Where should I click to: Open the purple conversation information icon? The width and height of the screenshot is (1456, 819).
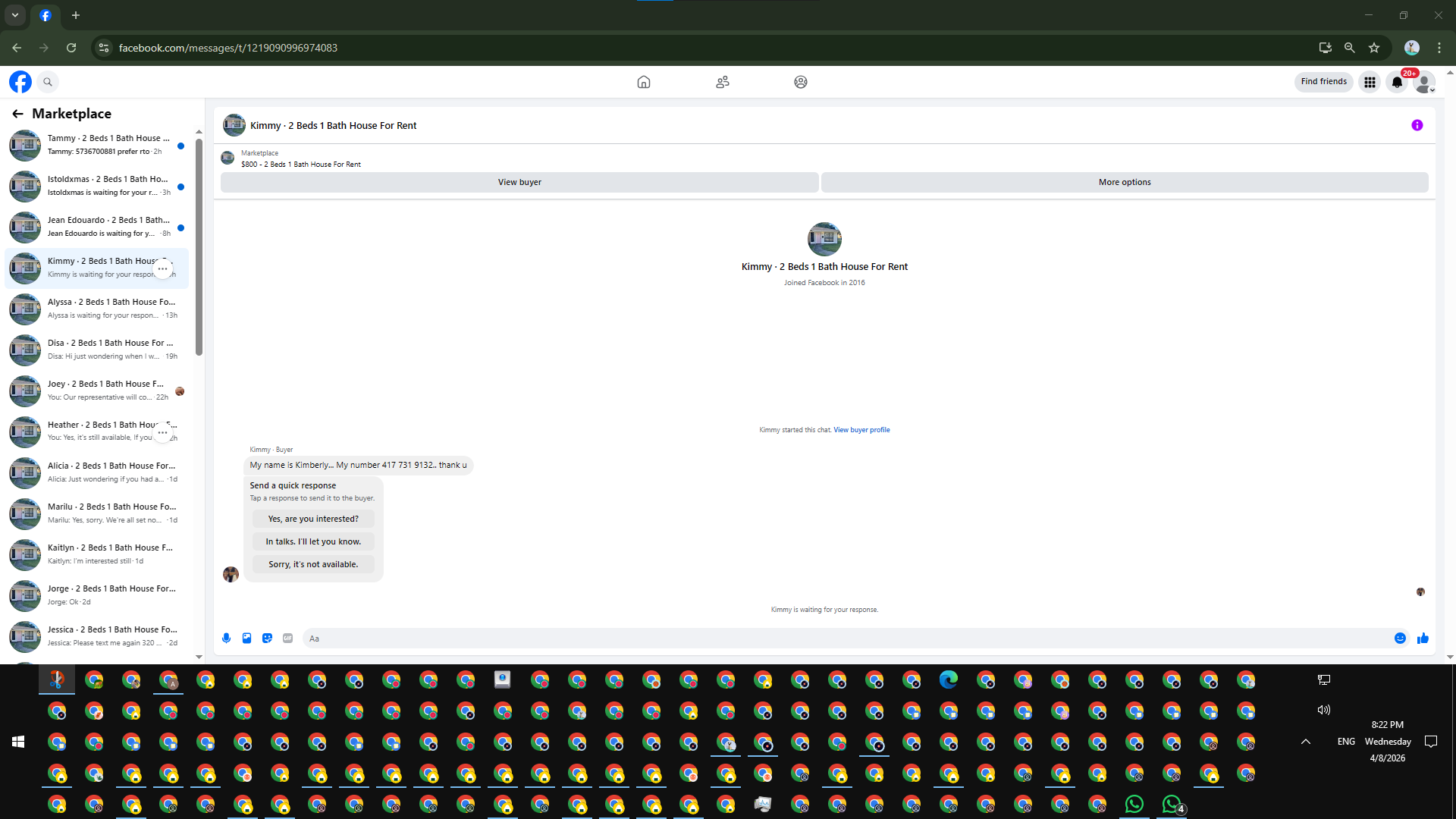click(x=1417, y=126)
